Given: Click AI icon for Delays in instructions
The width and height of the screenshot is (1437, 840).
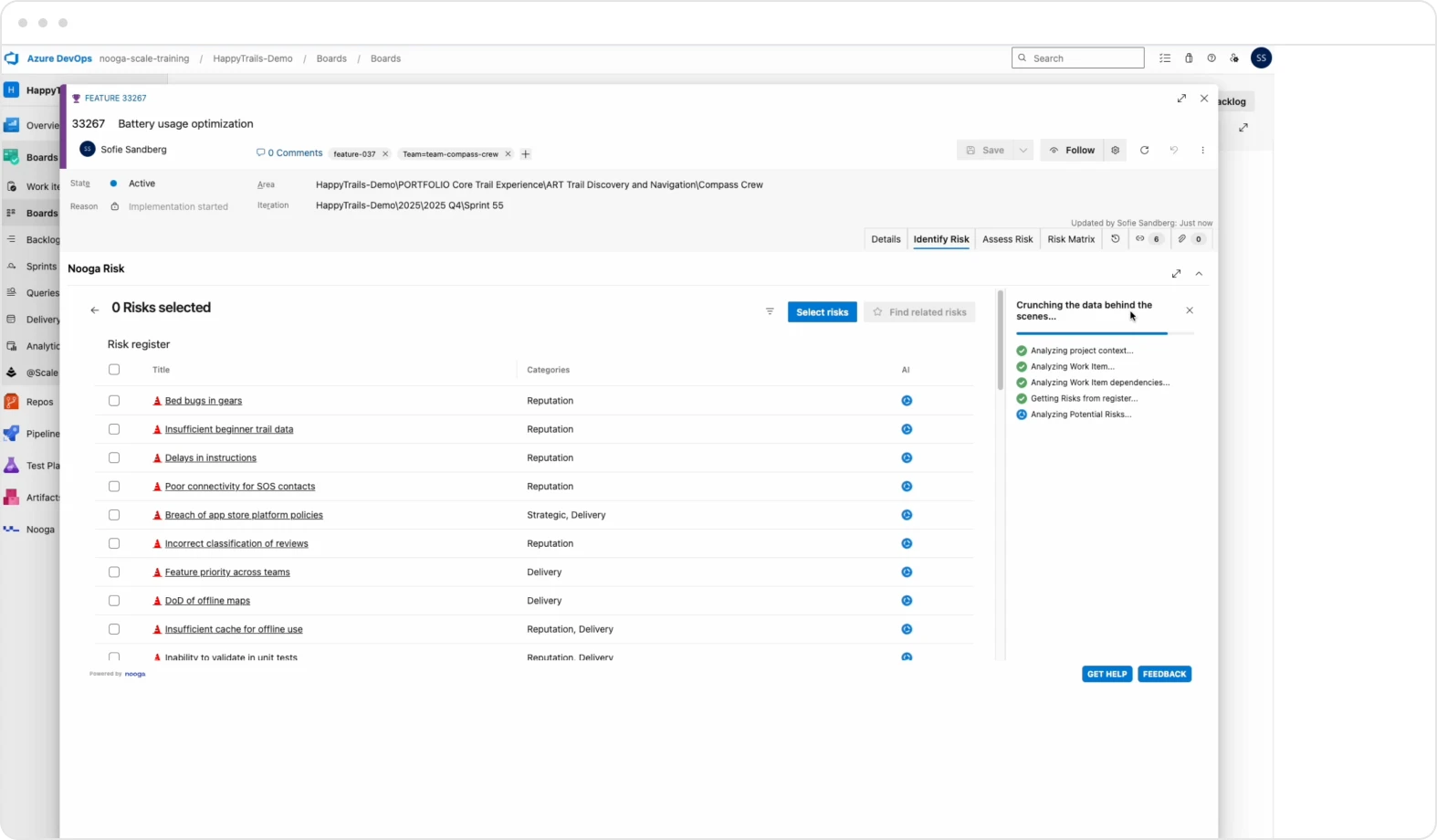Looking at the screenshot, I should point(907,458).
